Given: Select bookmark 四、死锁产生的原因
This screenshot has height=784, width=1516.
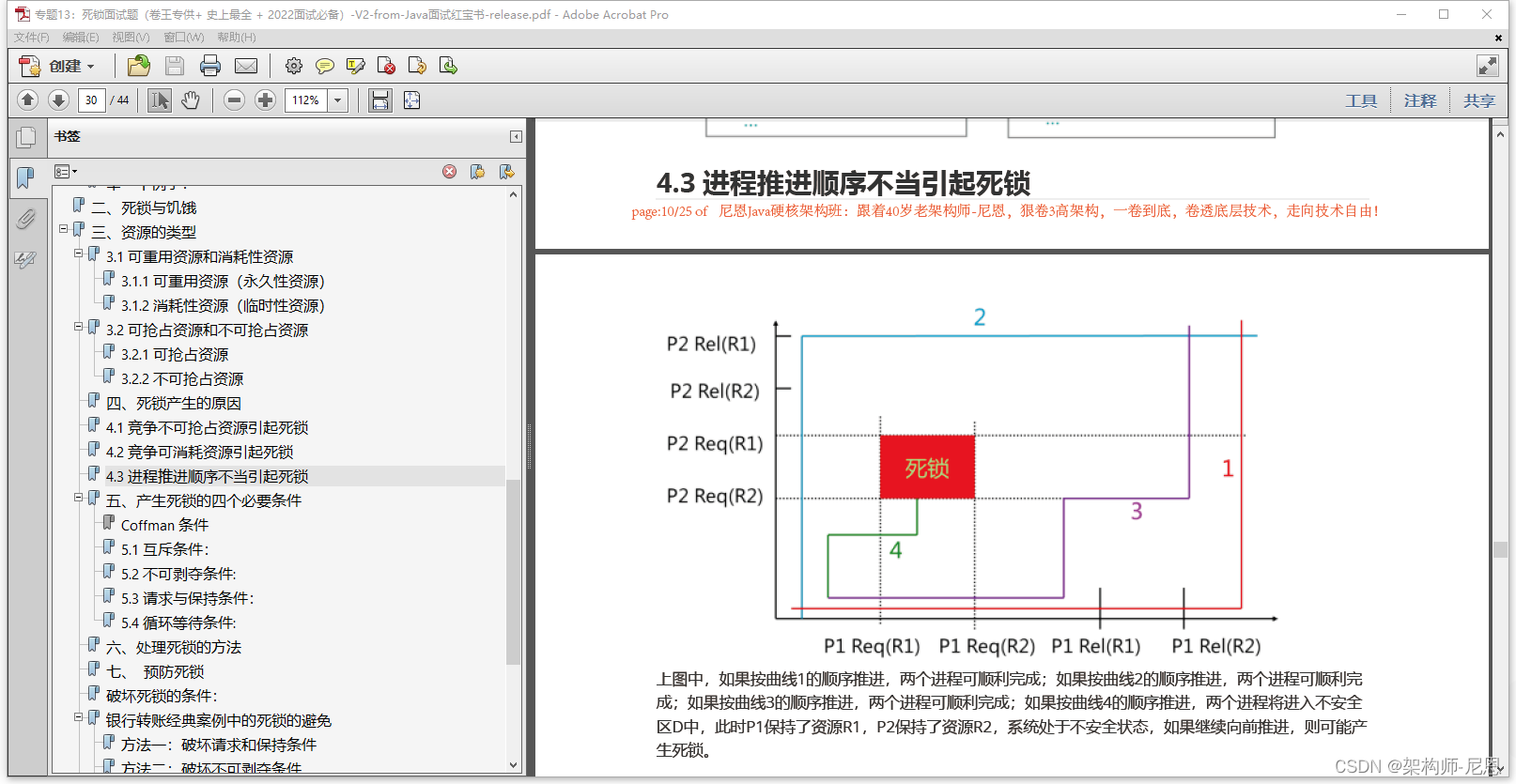Looking at the screenshot, I should (x=174, y=403).
